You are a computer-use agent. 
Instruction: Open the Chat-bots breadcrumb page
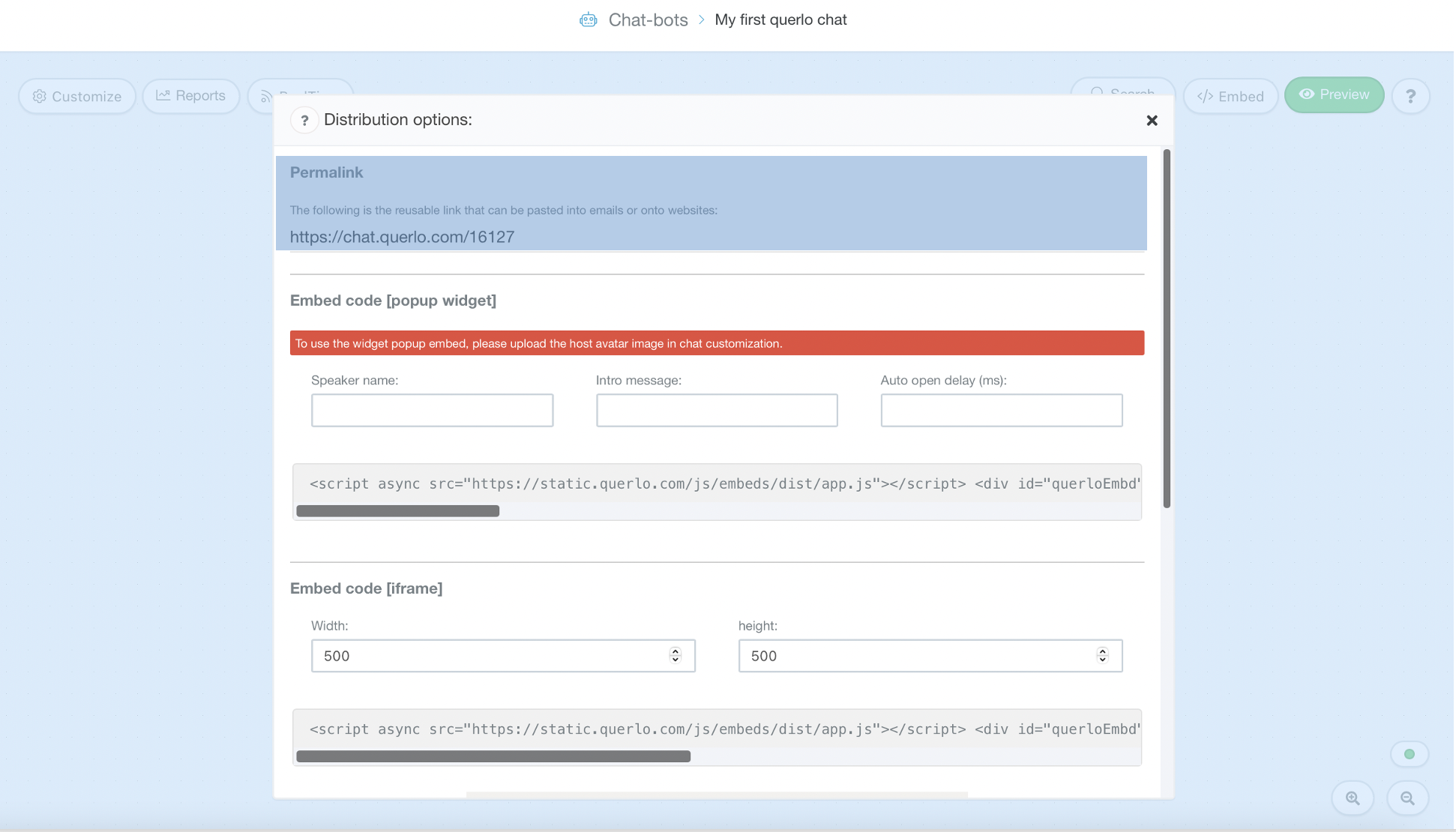649,19
